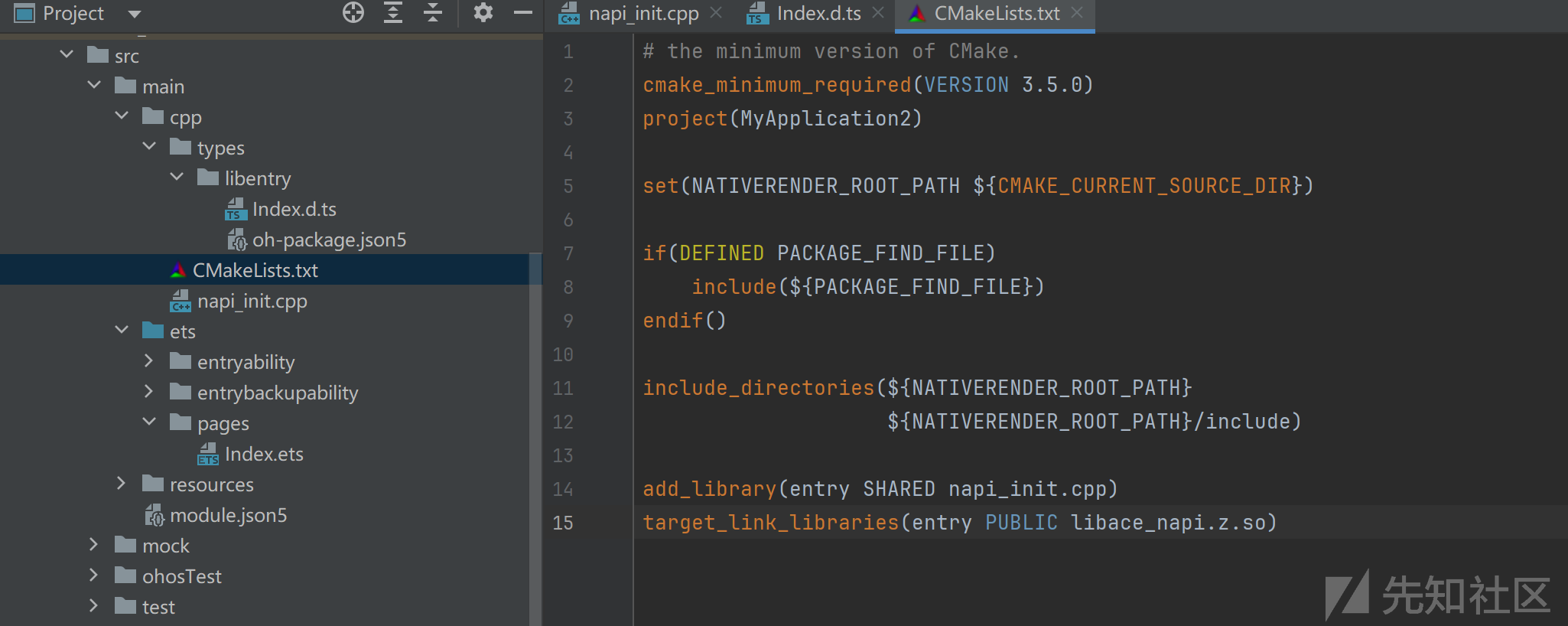1568x626 pixels.
Task: Close the napi_init.cpp tab
Action: click(x=716, y=13)
